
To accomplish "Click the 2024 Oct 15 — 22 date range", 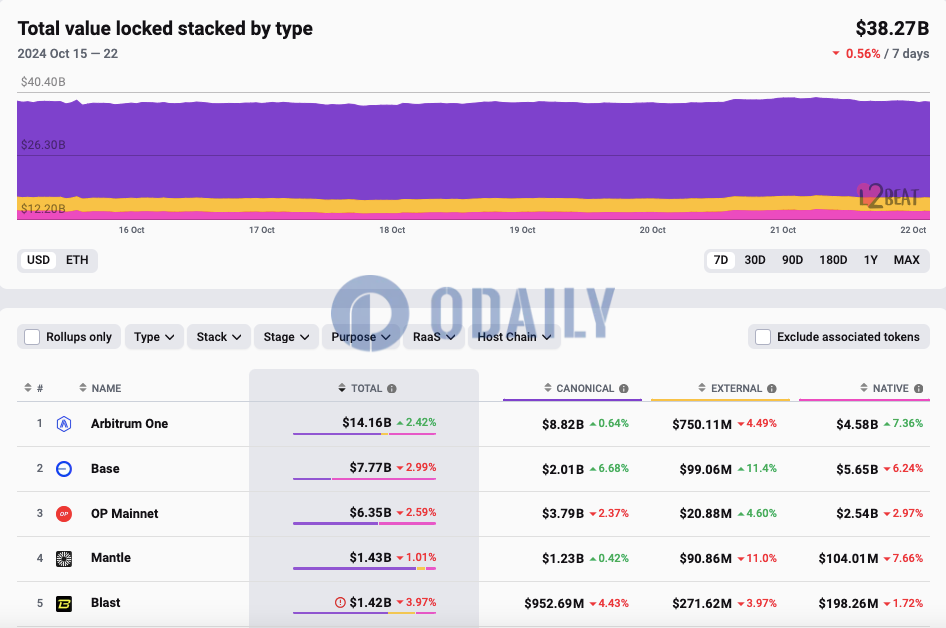I will (68, 54).
